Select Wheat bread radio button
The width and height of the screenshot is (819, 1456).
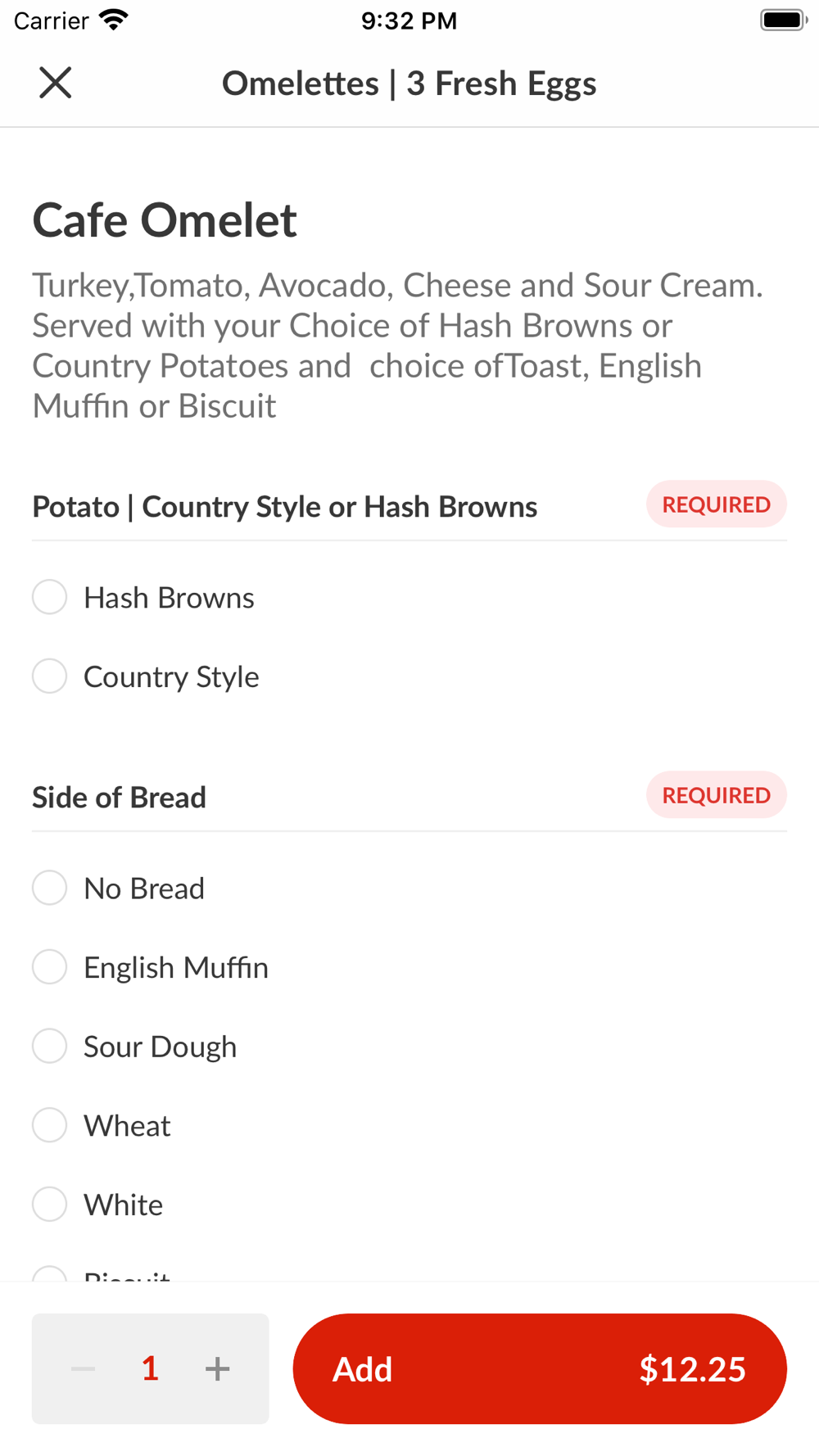[50, 1125]
